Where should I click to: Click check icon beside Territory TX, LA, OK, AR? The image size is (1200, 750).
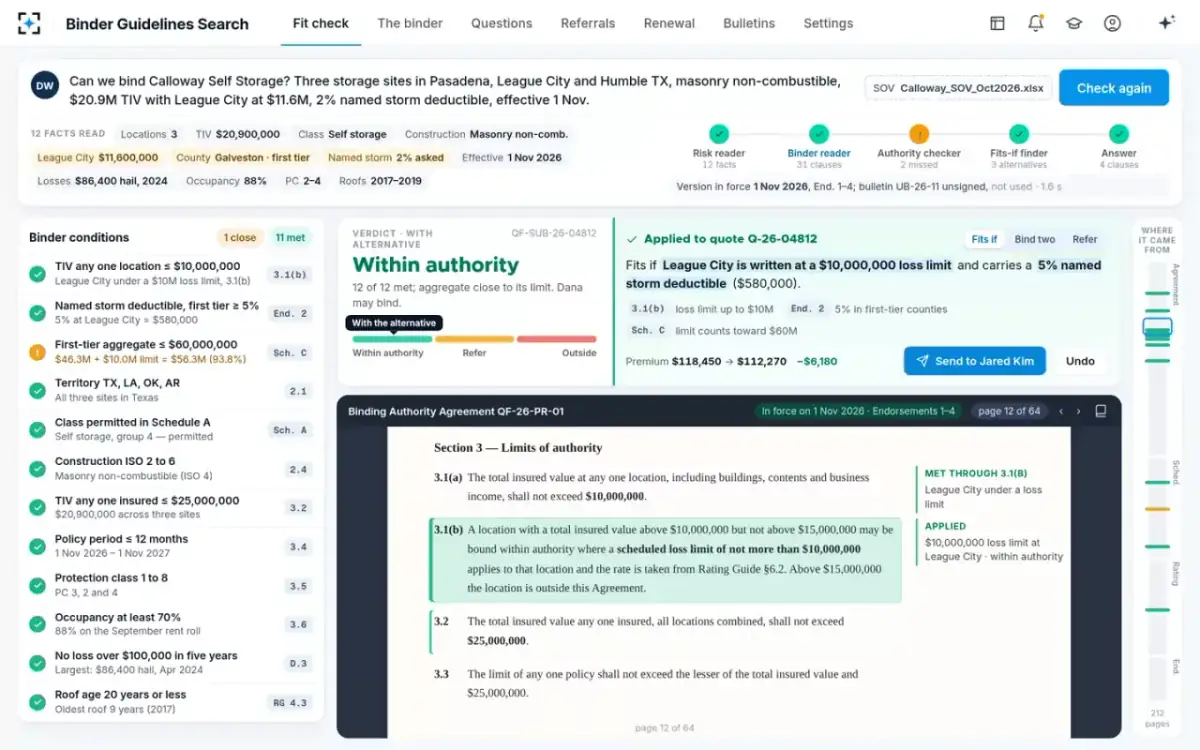[x=37, y=391]
